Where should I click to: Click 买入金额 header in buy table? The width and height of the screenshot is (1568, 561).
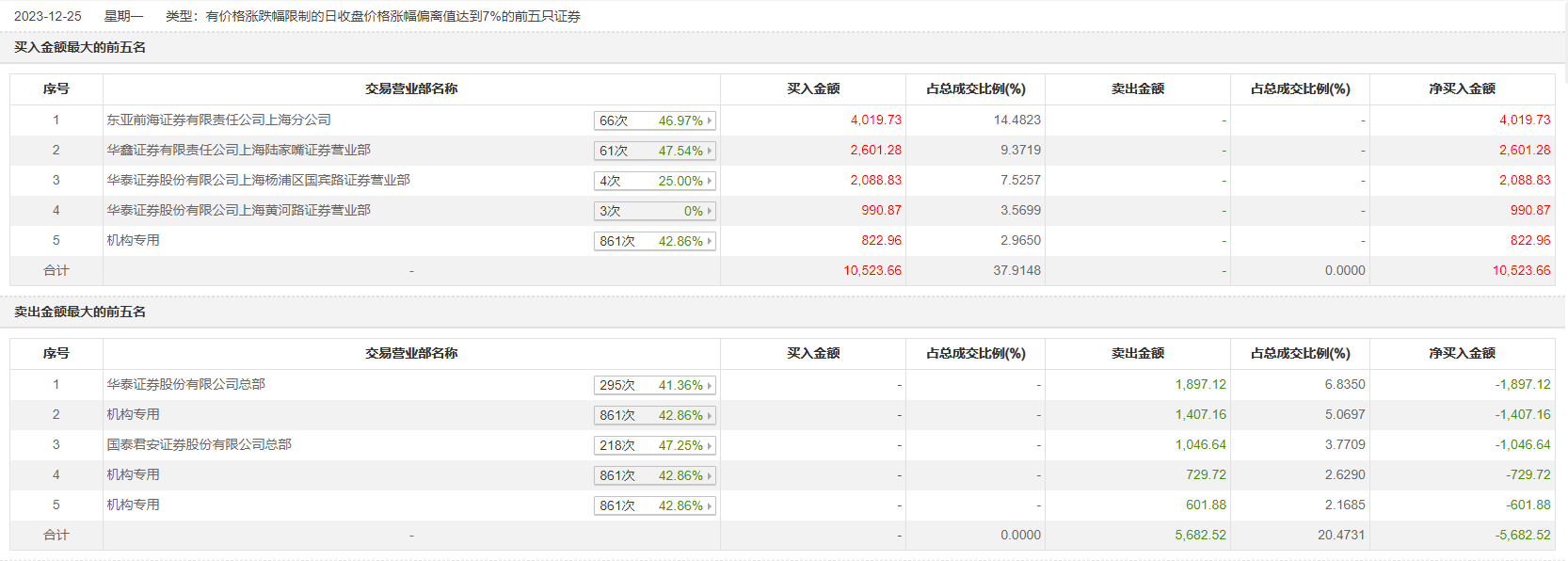coord(813,88)
